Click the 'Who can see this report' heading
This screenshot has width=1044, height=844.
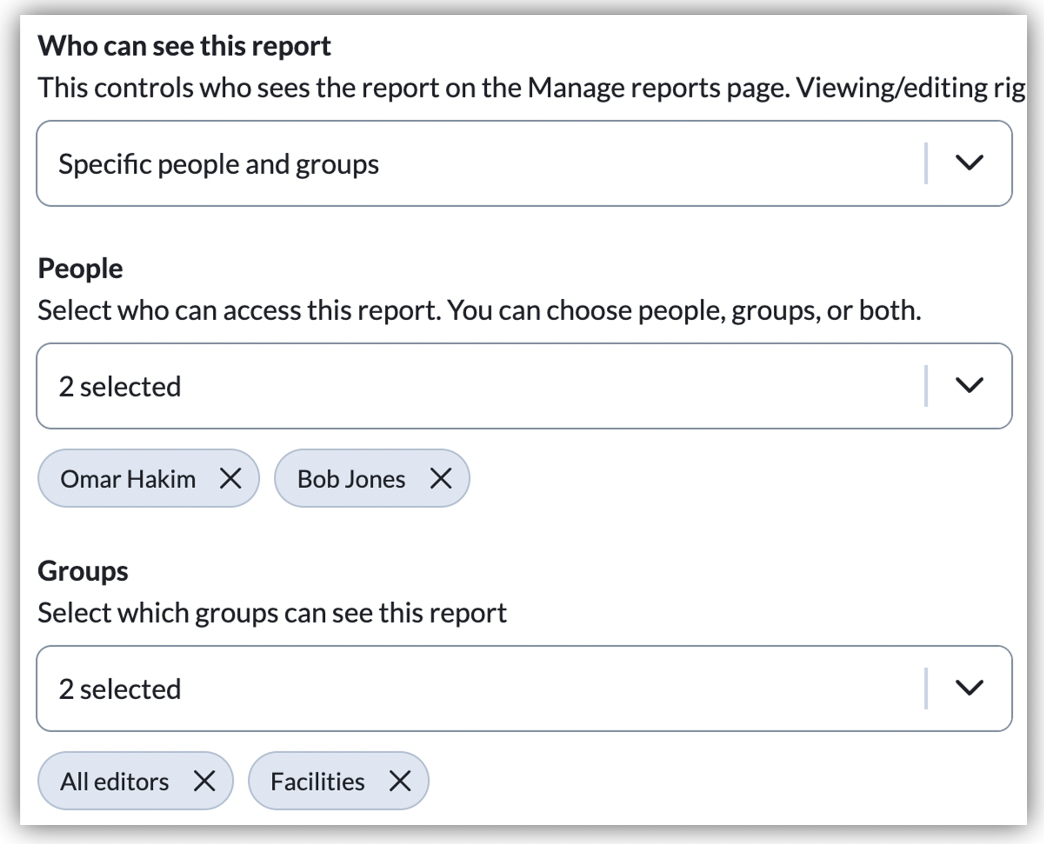tap(184, 46)
